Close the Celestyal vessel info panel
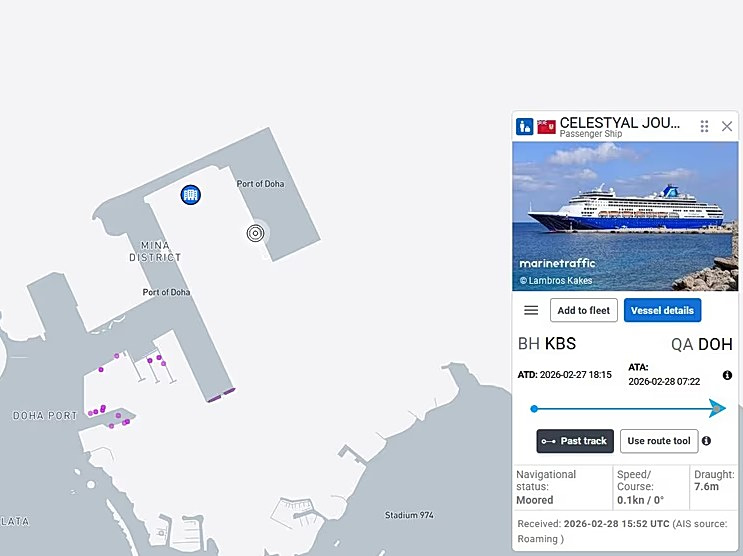 click(727, 126)
